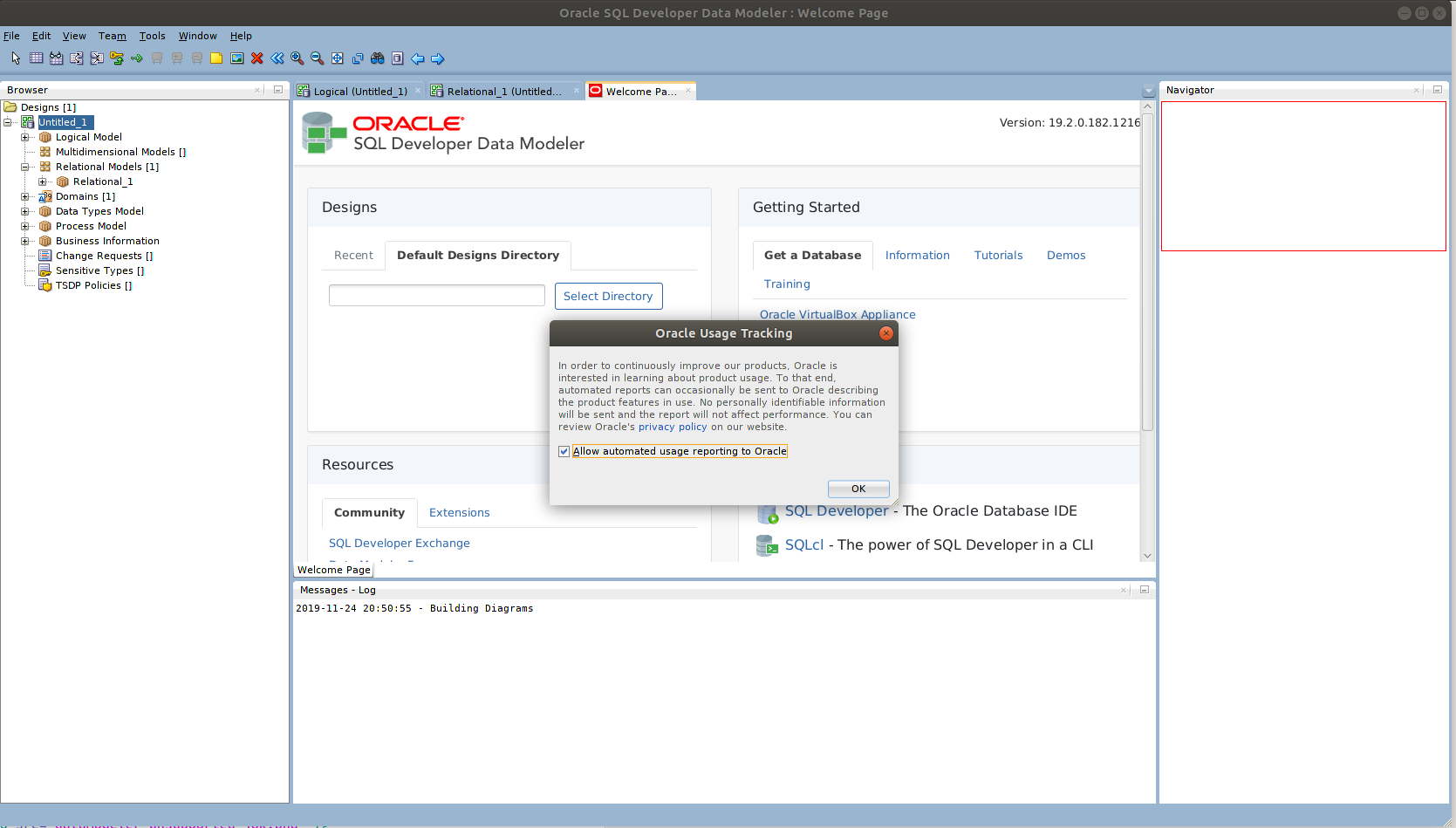Click the Change Requests icon

(45, 256)
